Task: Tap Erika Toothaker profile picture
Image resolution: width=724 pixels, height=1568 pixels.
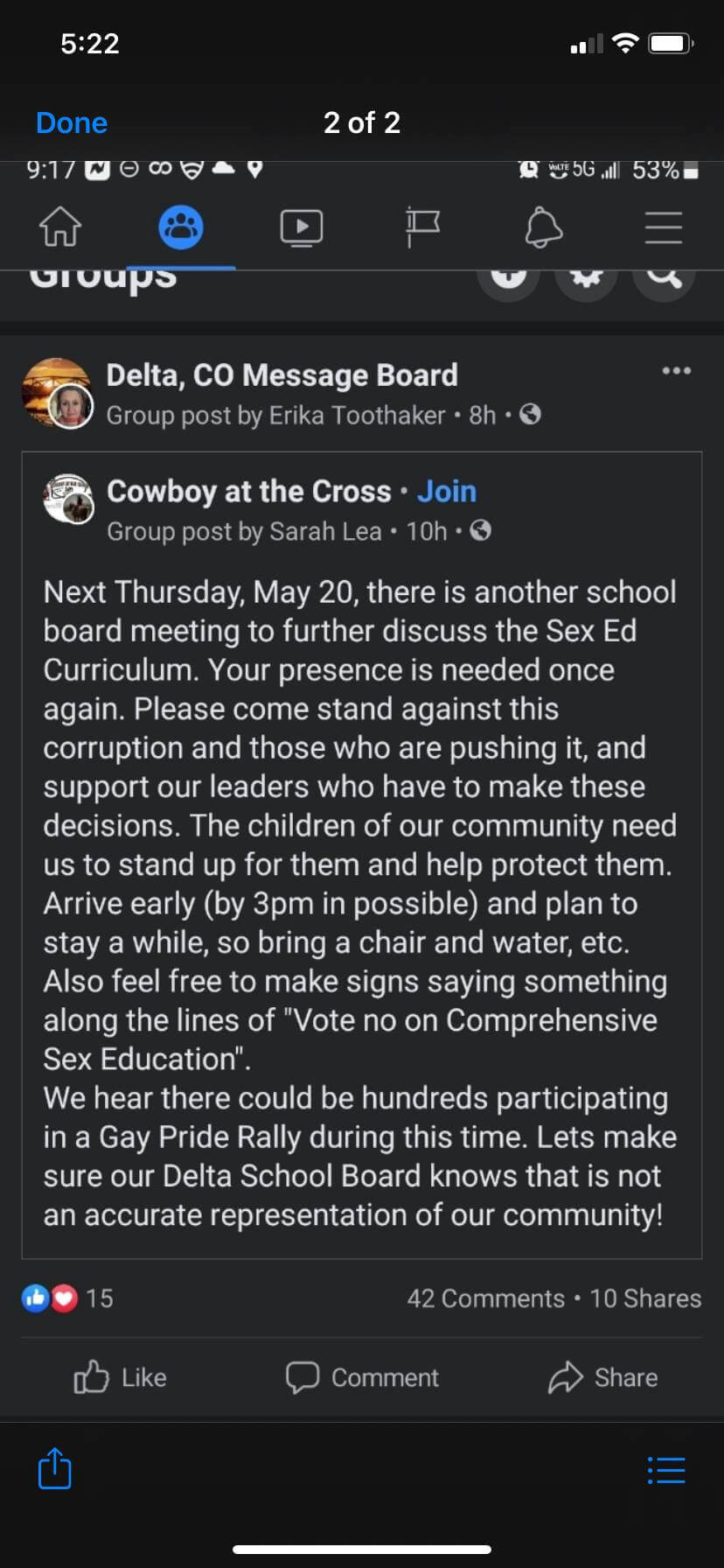Action: tap(71, 407)
